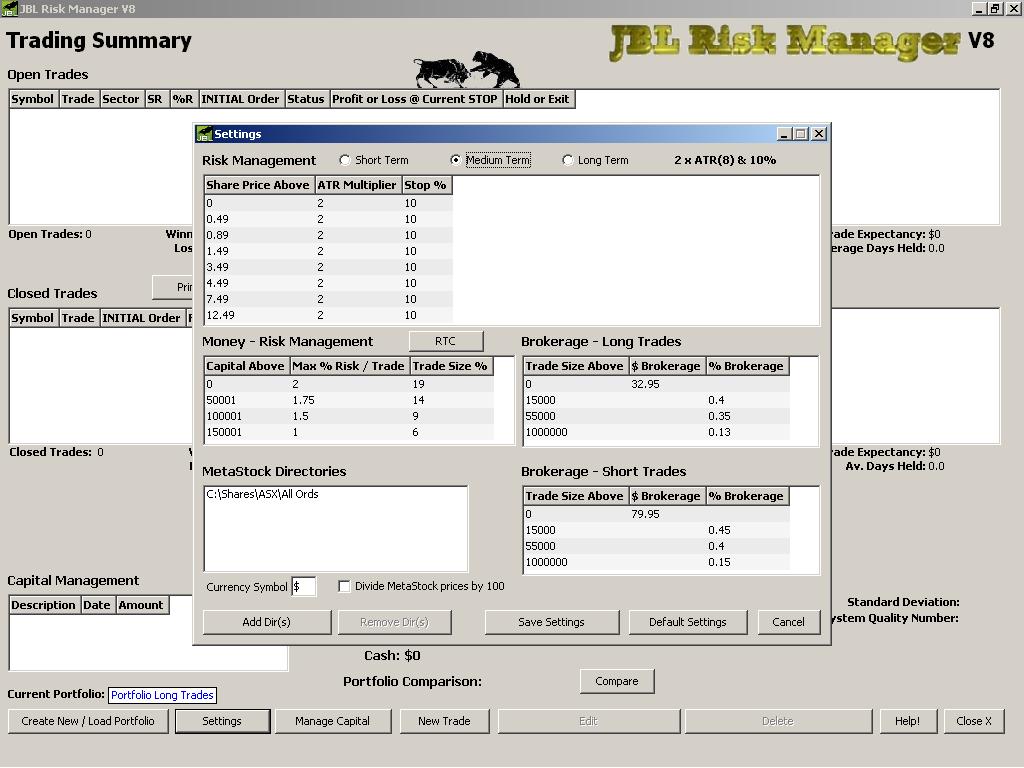This screenshot has height=768, width=1024.
Task: Click the Settings dialog title bar icon
Action: click(x=204, y=134)
